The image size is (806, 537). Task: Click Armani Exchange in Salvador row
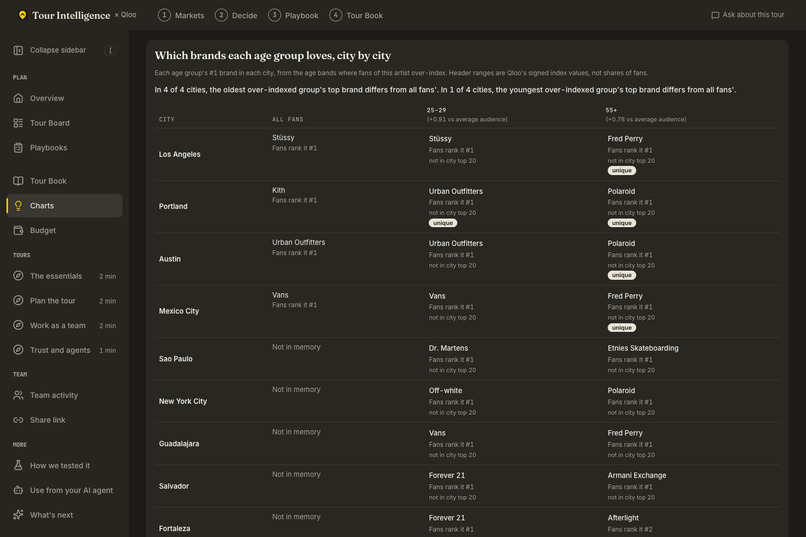click(636, 475)
